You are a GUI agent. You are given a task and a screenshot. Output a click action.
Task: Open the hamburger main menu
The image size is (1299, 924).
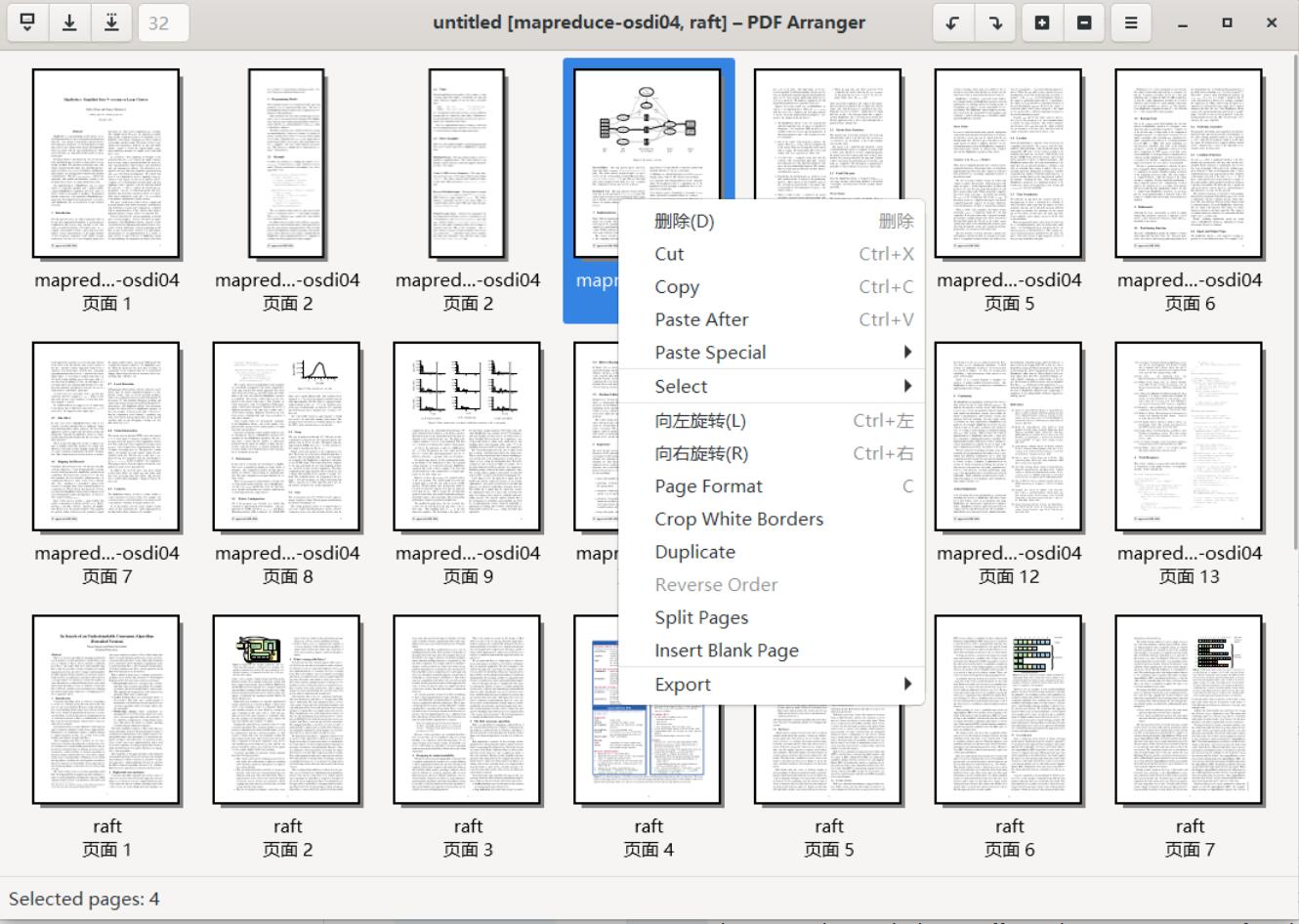pyautogui.click(x=1130, y=22)
